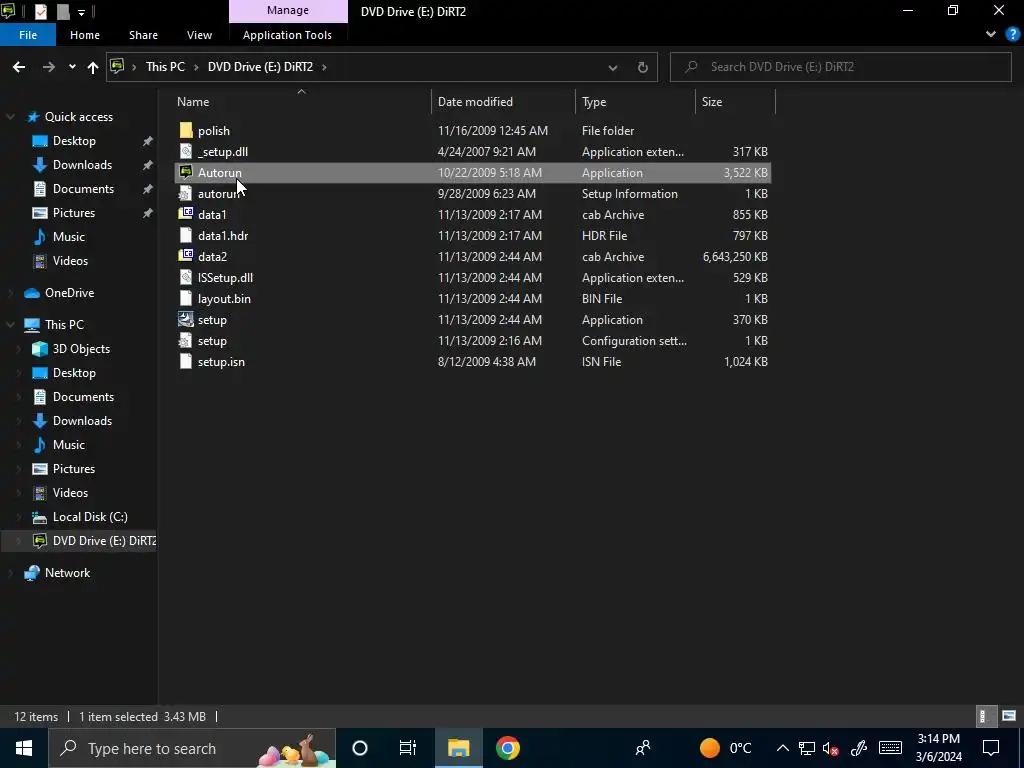Expand the address bar history dropdown
This screenshot has height=768, width=1024.
pyautogui.click(x=613, y=67)
